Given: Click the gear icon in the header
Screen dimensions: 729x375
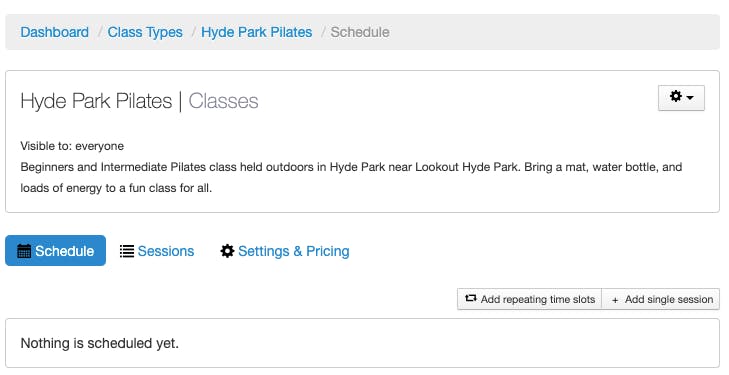Looking at the screenshot, I should click(x=676, y=96).
